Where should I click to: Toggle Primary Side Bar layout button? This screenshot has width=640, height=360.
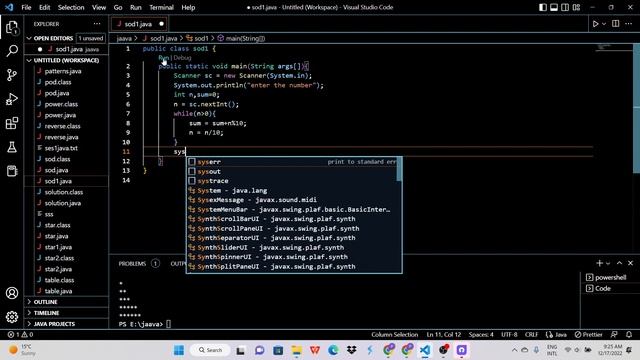click(x=543, y=7)
